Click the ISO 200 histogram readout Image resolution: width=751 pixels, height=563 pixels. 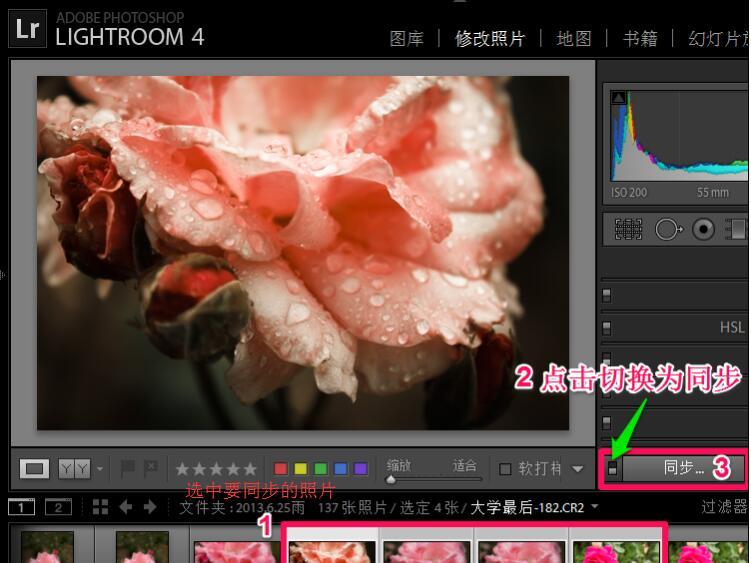click(x=629, y=193)
